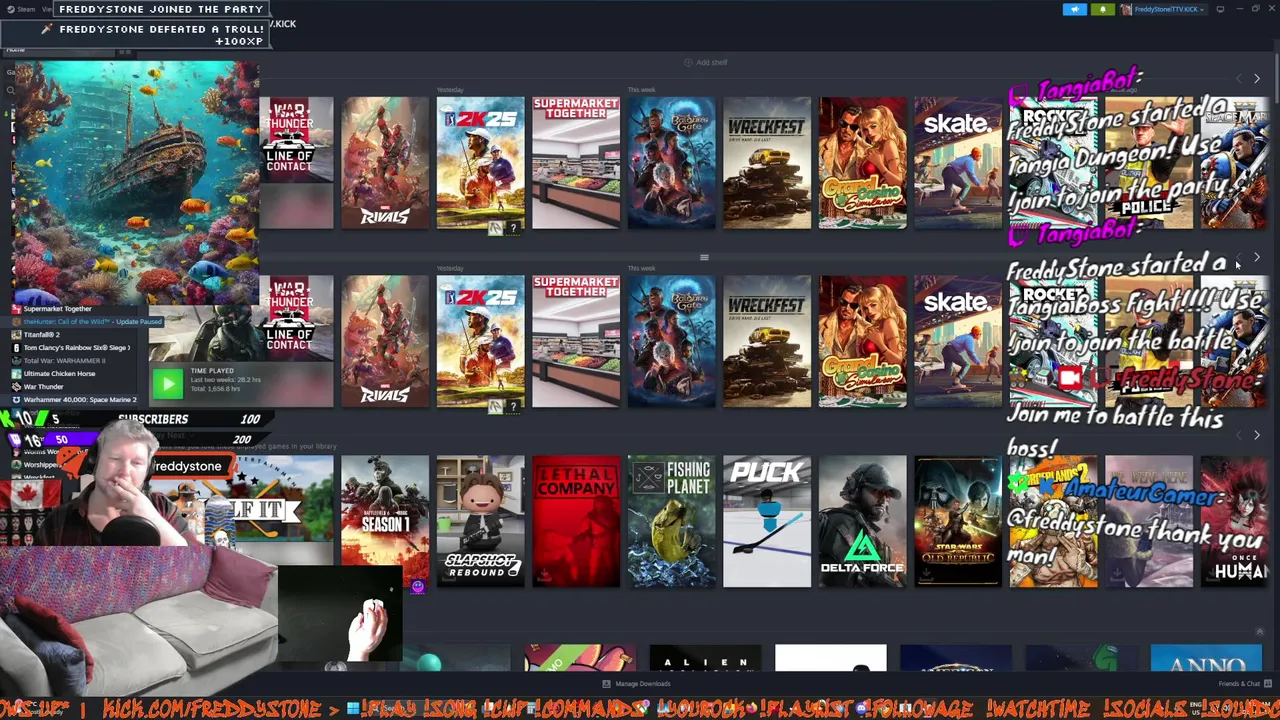Open the Anno cover at bottom
The height and width of the screenshot is (720, 1280).
coord(1206,659)
